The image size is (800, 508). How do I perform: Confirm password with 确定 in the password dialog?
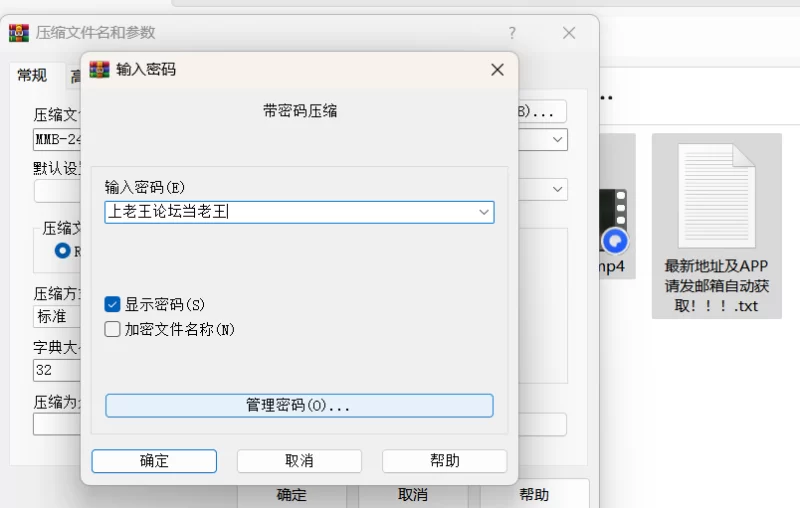coord(154,461)
